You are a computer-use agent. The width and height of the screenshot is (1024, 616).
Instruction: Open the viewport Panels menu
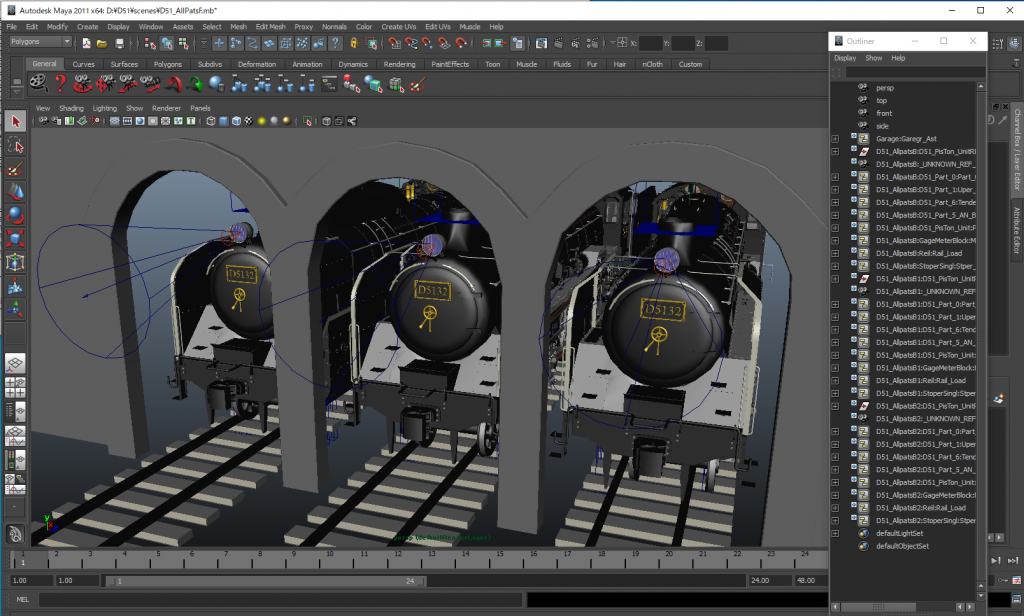coord(200,108)
